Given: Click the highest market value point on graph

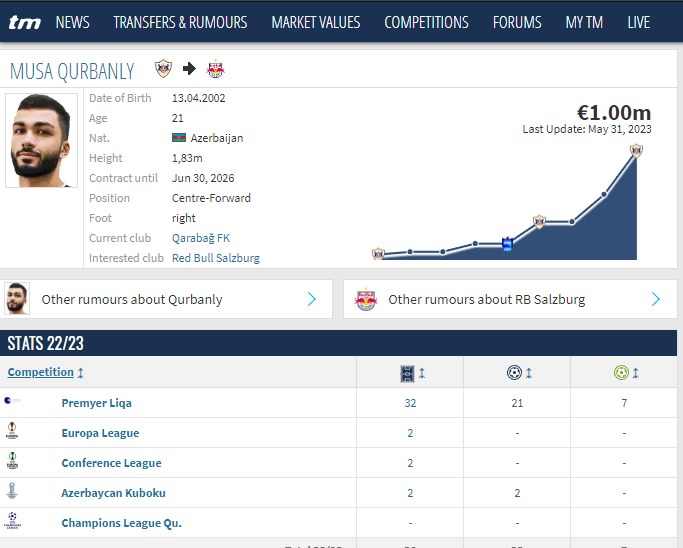Looking at the screenshot, I should (x=636, y=151).
